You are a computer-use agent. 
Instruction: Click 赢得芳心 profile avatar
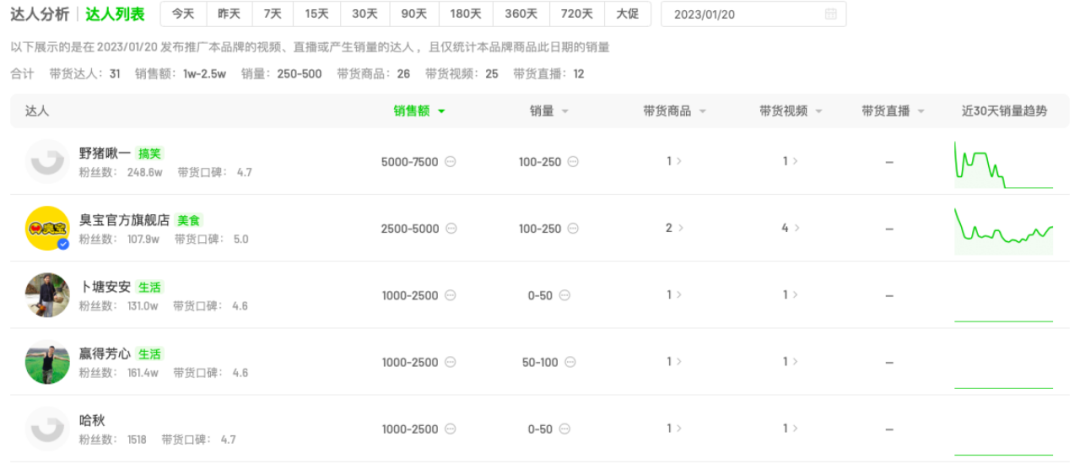[47, 362]
